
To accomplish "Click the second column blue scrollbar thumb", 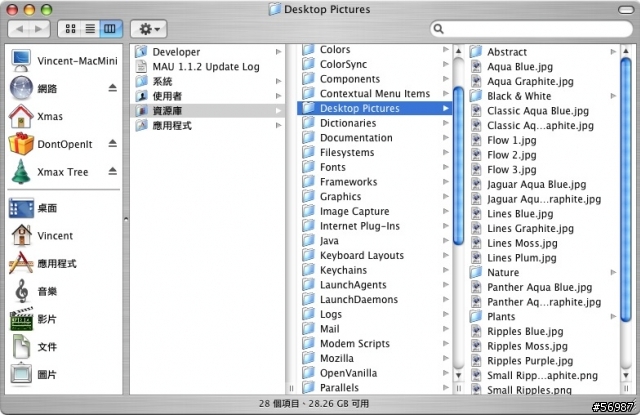I will pos(458,165).
